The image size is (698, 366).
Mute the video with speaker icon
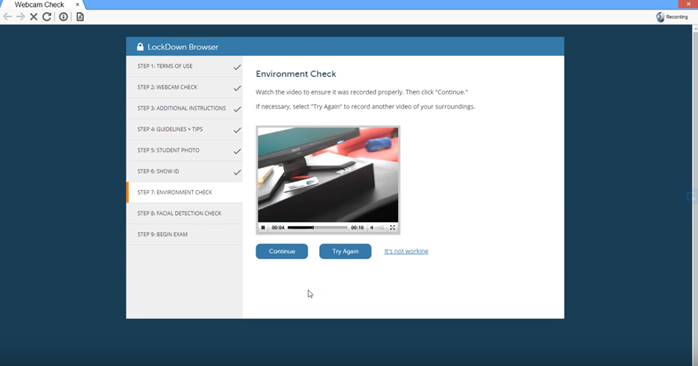point(372,228)
